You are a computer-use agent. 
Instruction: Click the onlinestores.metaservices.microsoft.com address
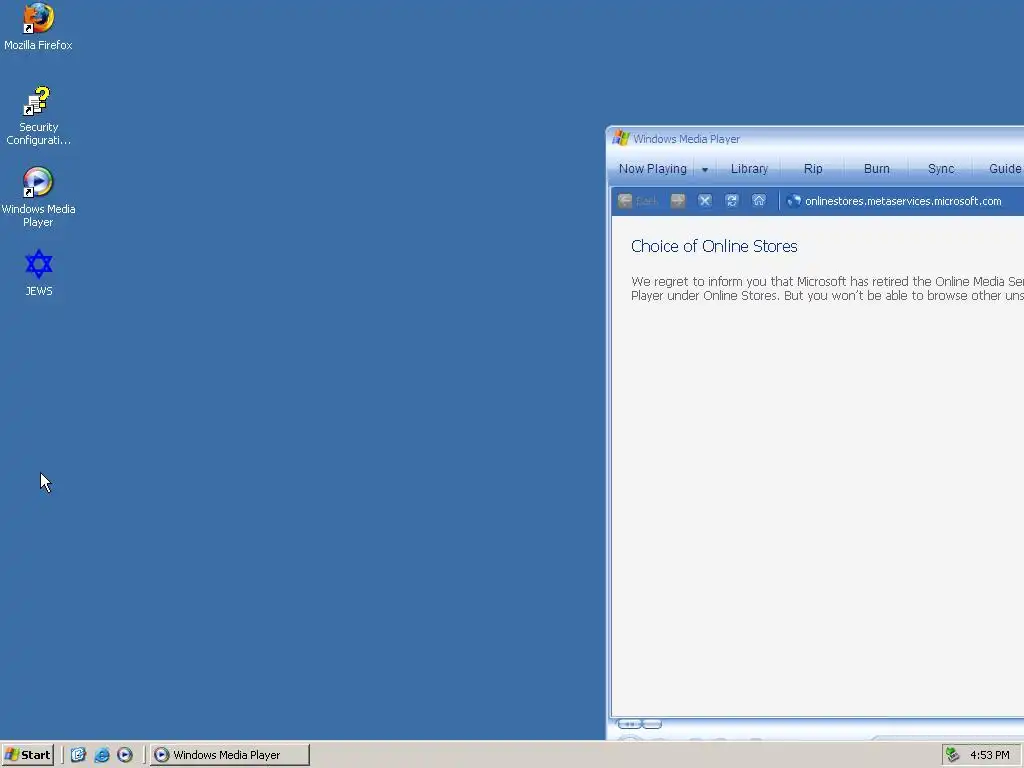click(903, 201)
